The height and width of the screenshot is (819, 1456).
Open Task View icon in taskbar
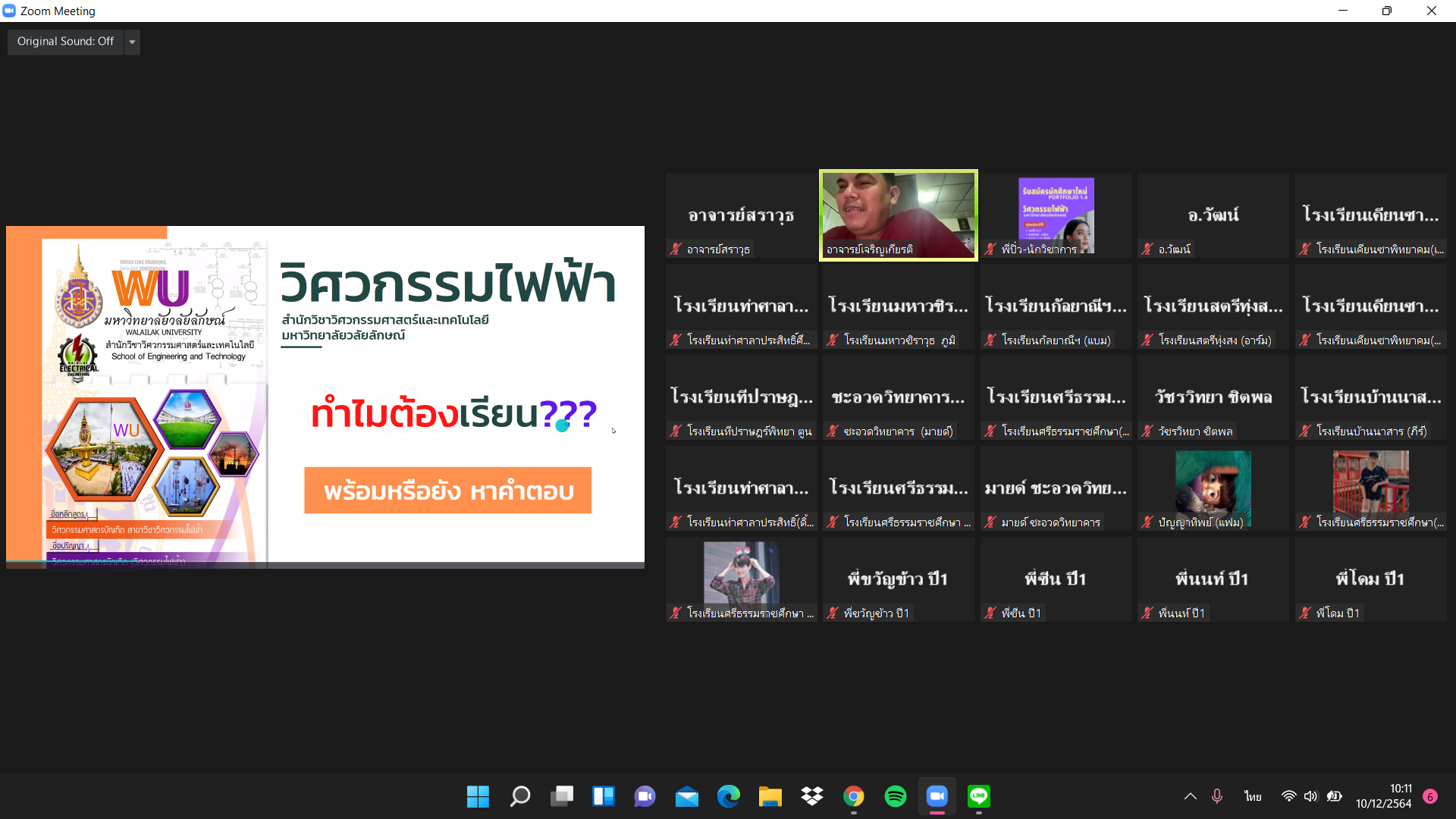tap(562, 796)
